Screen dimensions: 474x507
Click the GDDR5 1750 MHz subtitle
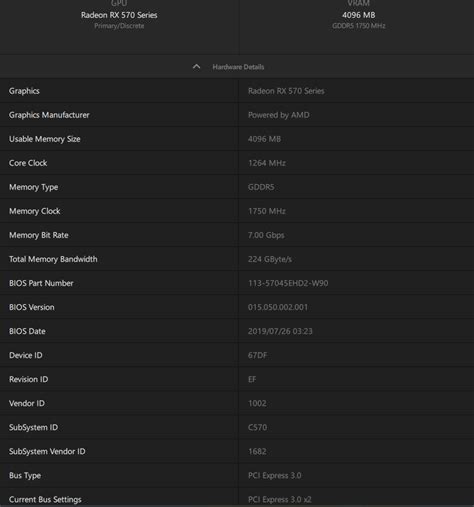pos(358,26)
